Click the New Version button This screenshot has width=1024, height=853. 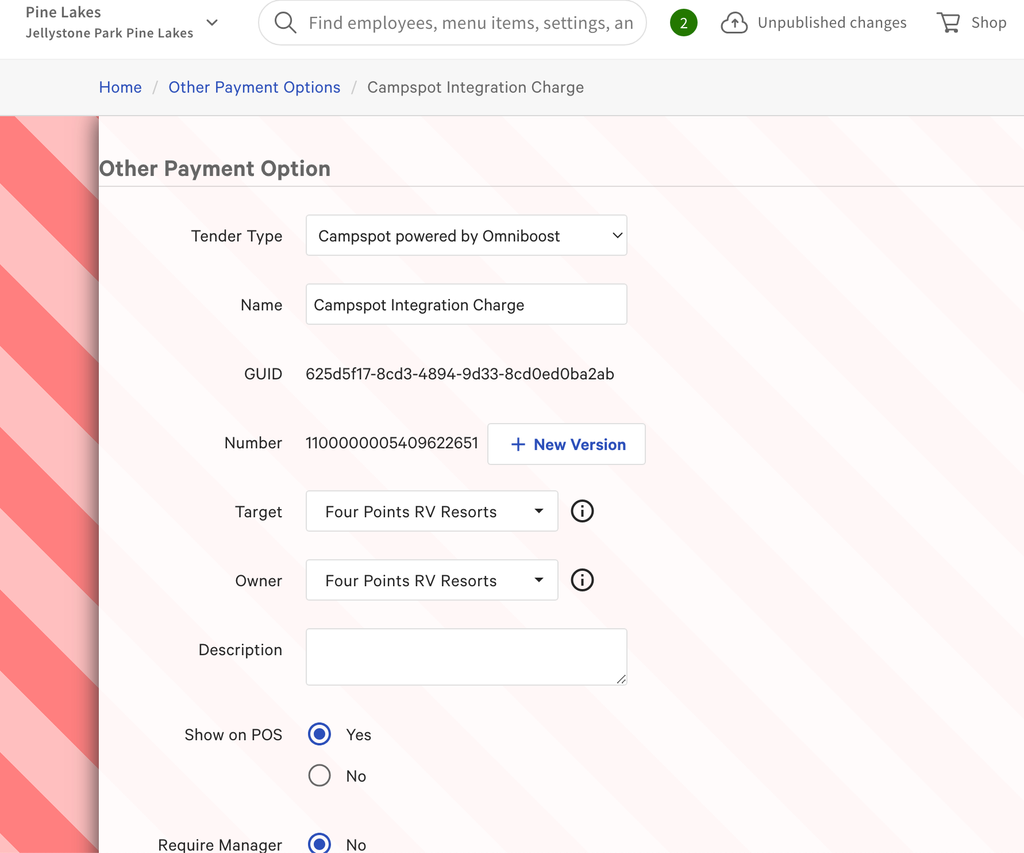click(566, 444)
